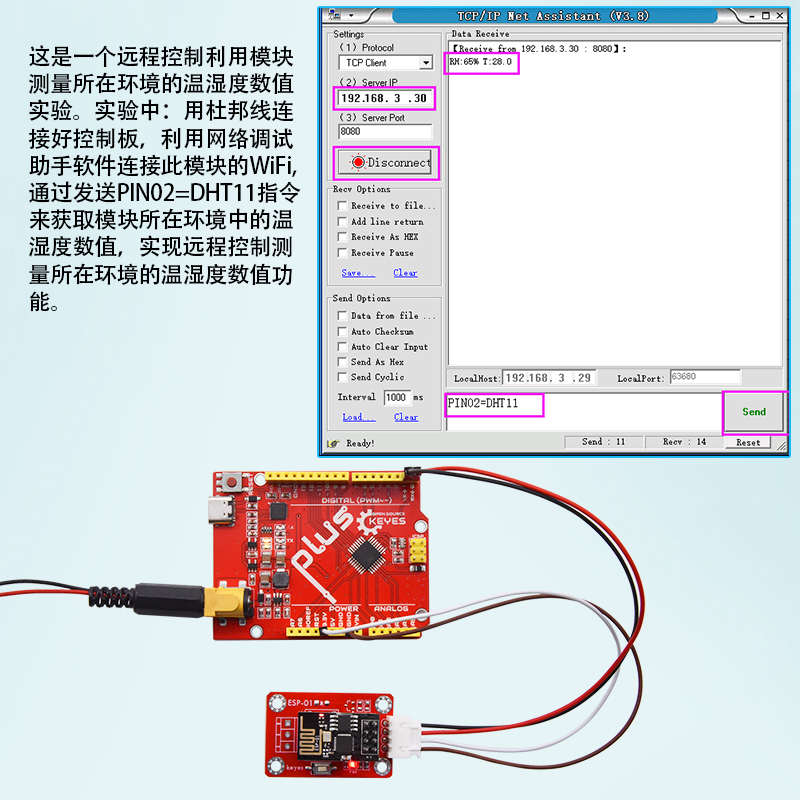Click the Recv : 14 status counter

click(x=684, y=442)
